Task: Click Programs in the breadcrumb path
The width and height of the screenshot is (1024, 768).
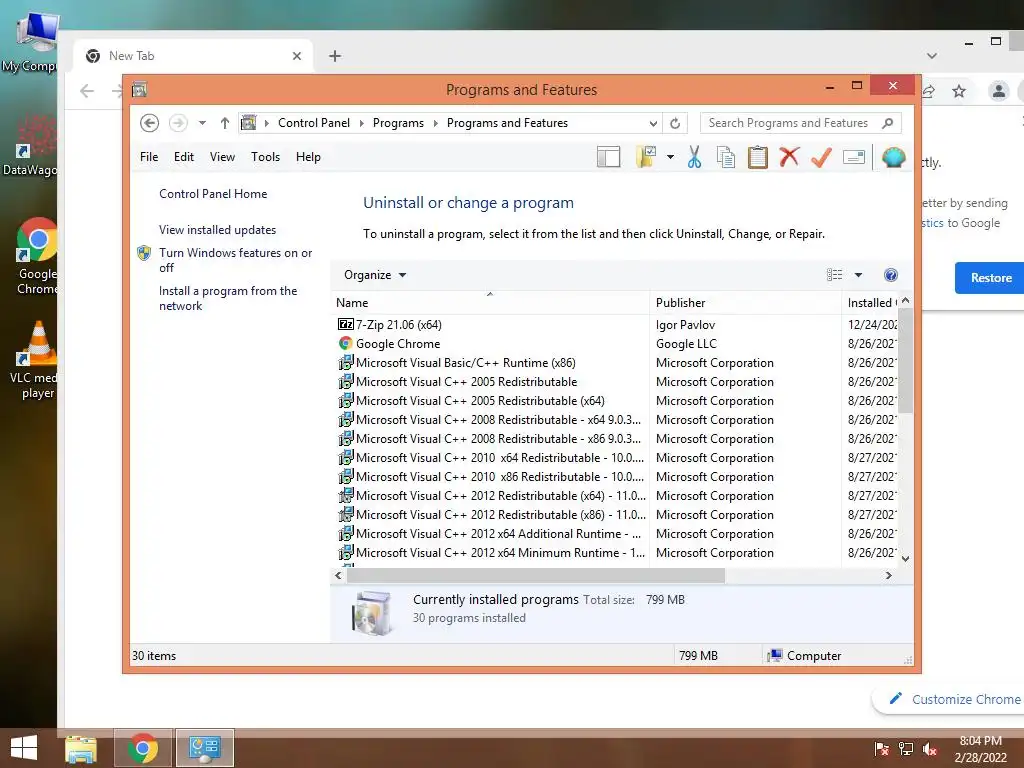Action: [398, 123]
